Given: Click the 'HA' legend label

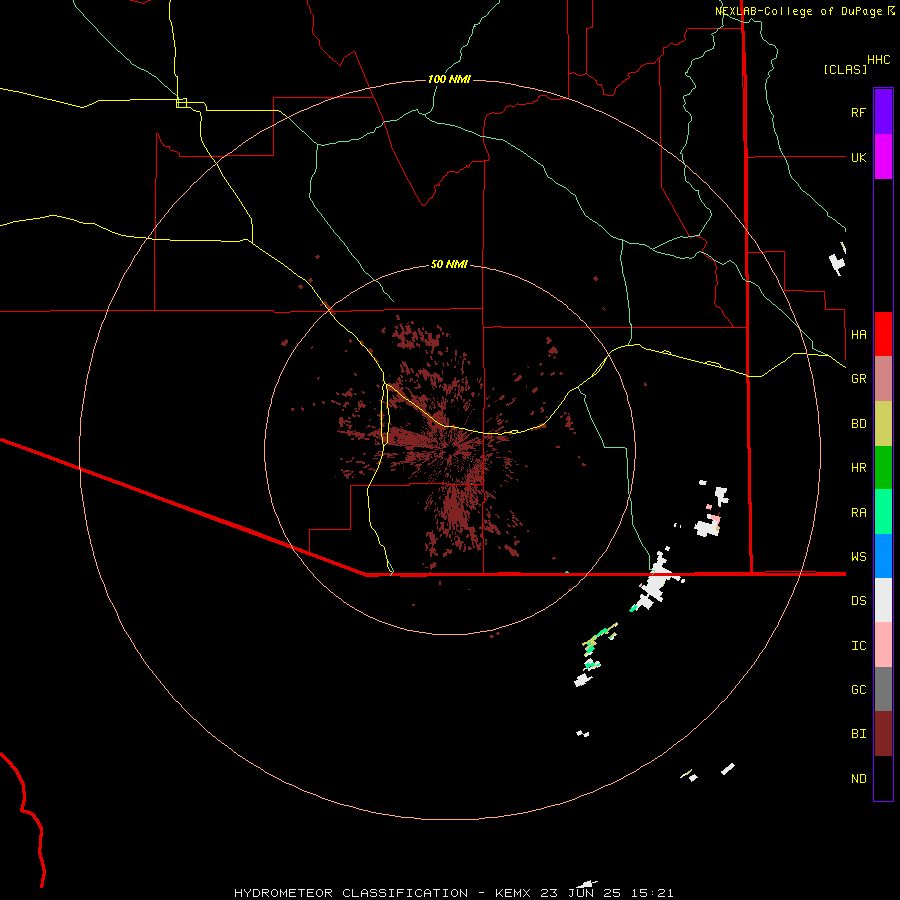Looking at the screenshot, I should (x=858, y=334).
